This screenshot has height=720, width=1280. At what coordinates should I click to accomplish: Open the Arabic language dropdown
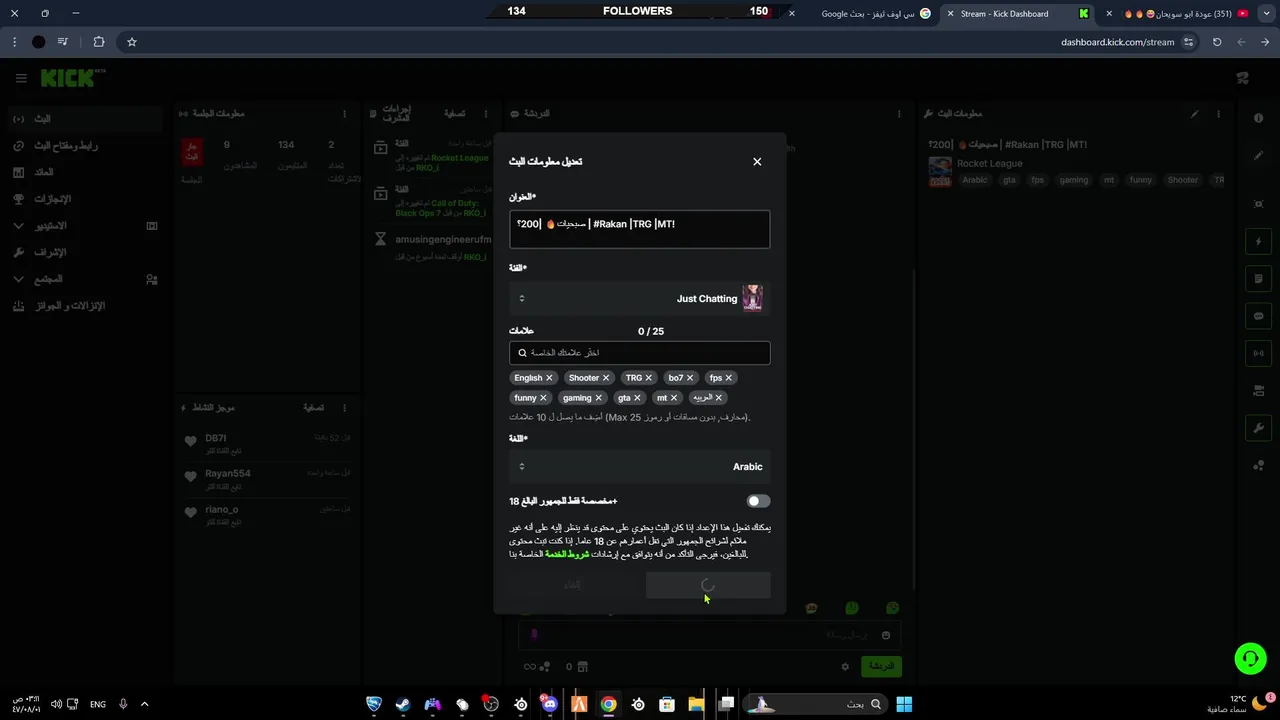(x=639, y=466)
